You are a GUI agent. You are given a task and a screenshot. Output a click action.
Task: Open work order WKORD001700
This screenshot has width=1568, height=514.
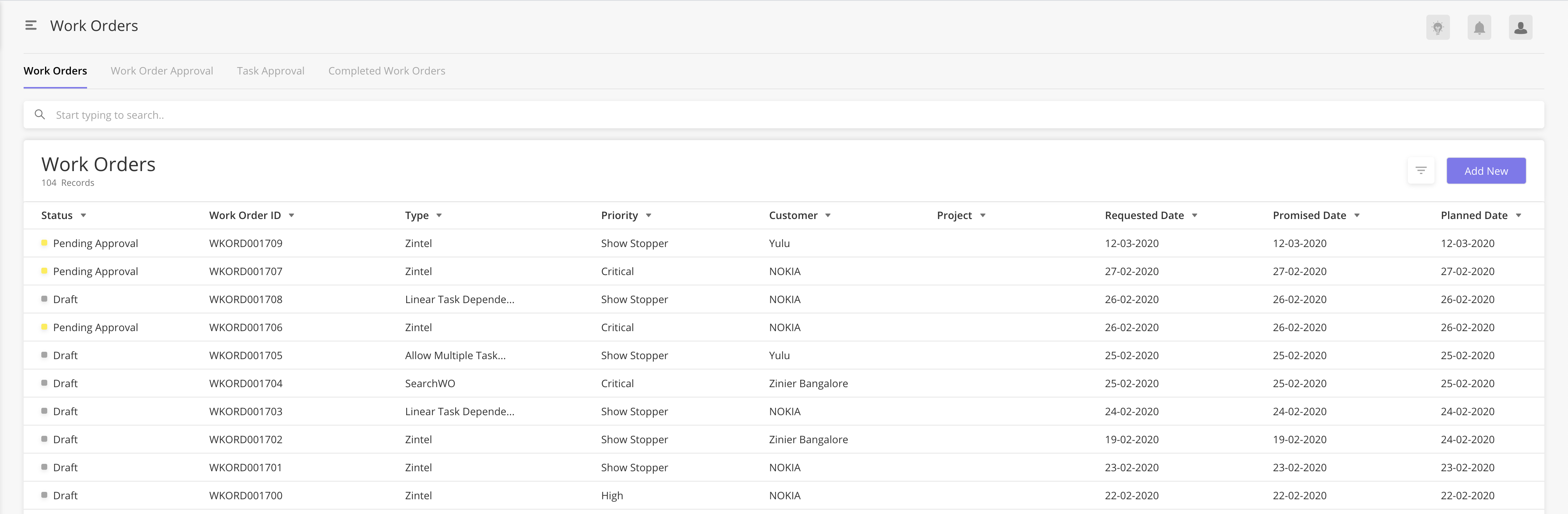[x=246, y=495]
